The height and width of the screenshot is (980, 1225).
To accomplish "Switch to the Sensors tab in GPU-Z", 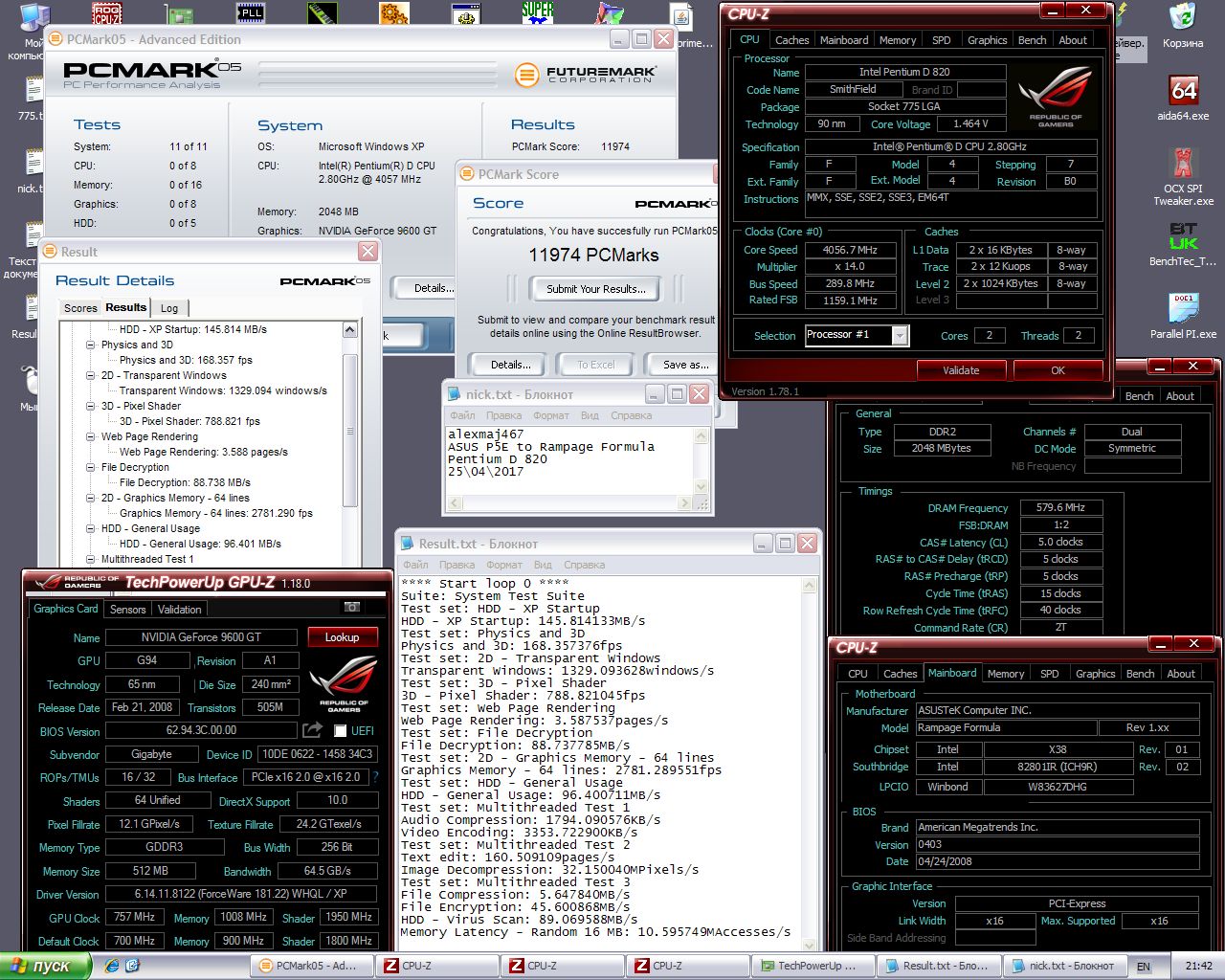I will coord(128,610).
